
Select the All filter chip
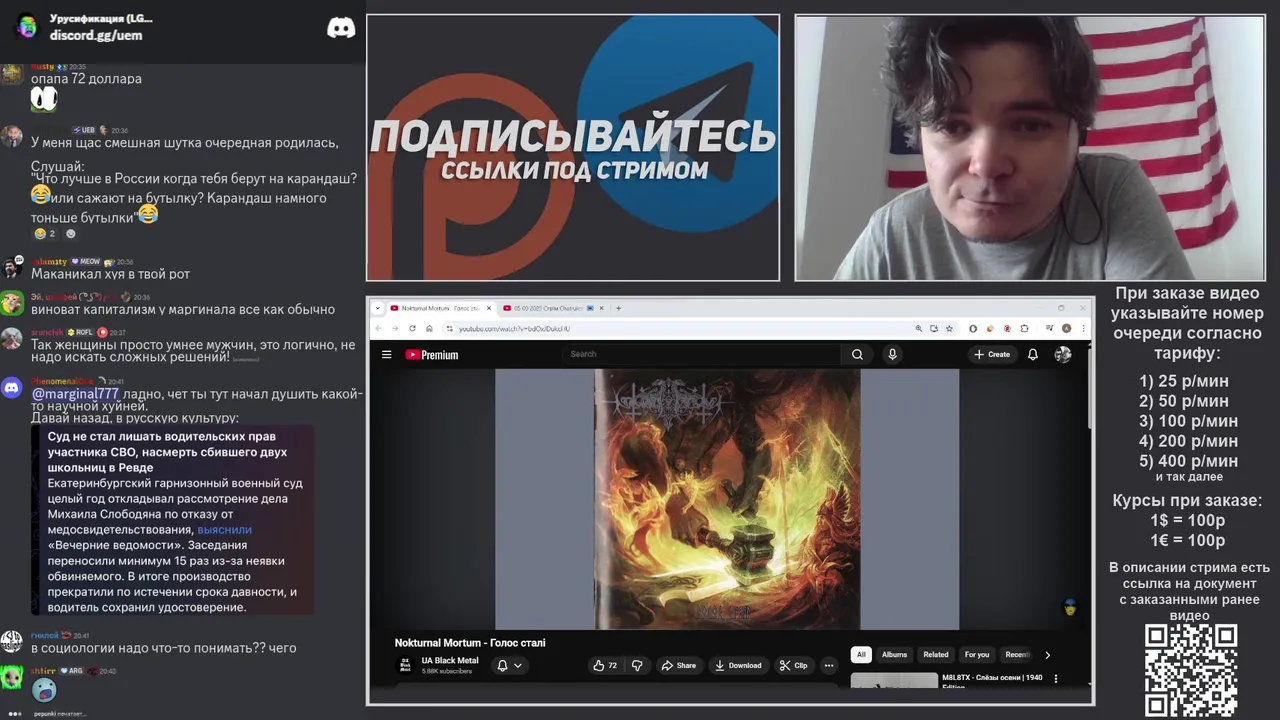click(x=860, y=655)
